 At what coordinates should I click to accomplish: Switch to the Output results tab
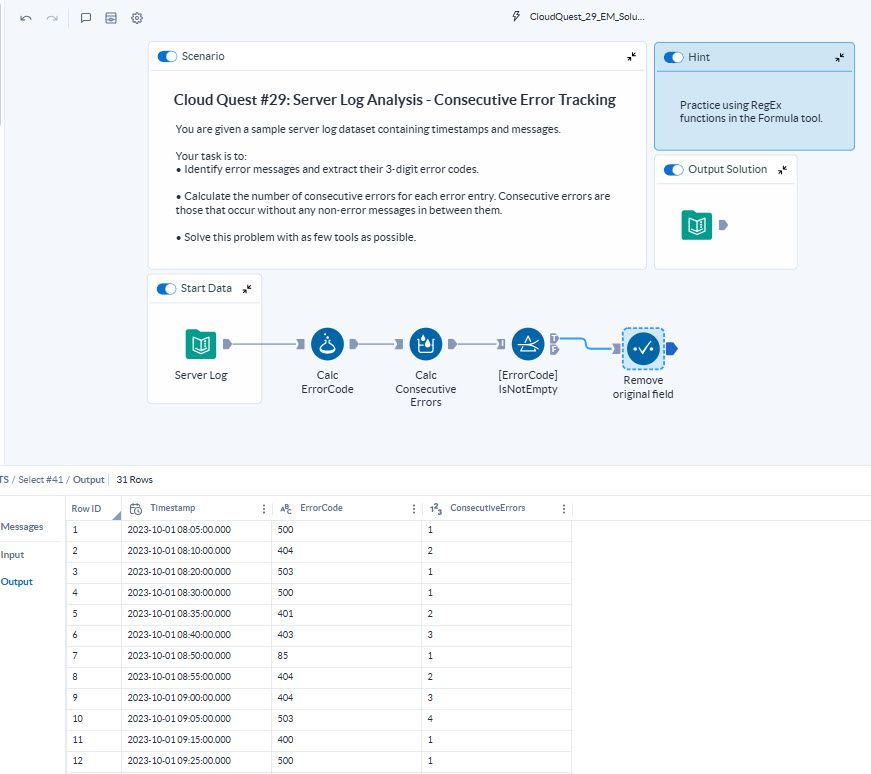click(x=17, y=582)
